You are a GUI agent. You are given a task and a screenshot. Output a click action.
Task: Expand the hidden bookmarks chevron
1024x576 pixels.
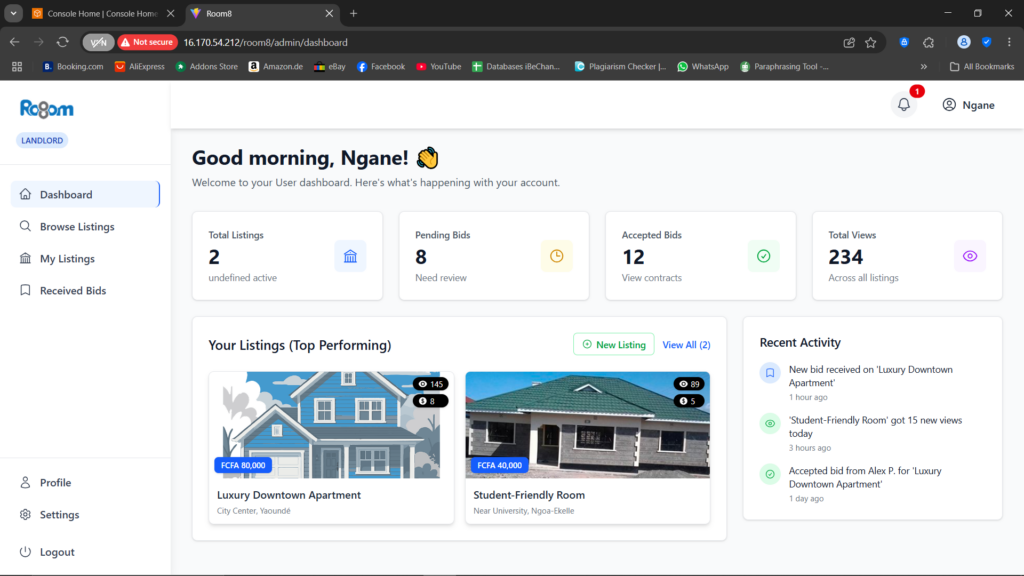pyautogui.click(x=923, y=67)
